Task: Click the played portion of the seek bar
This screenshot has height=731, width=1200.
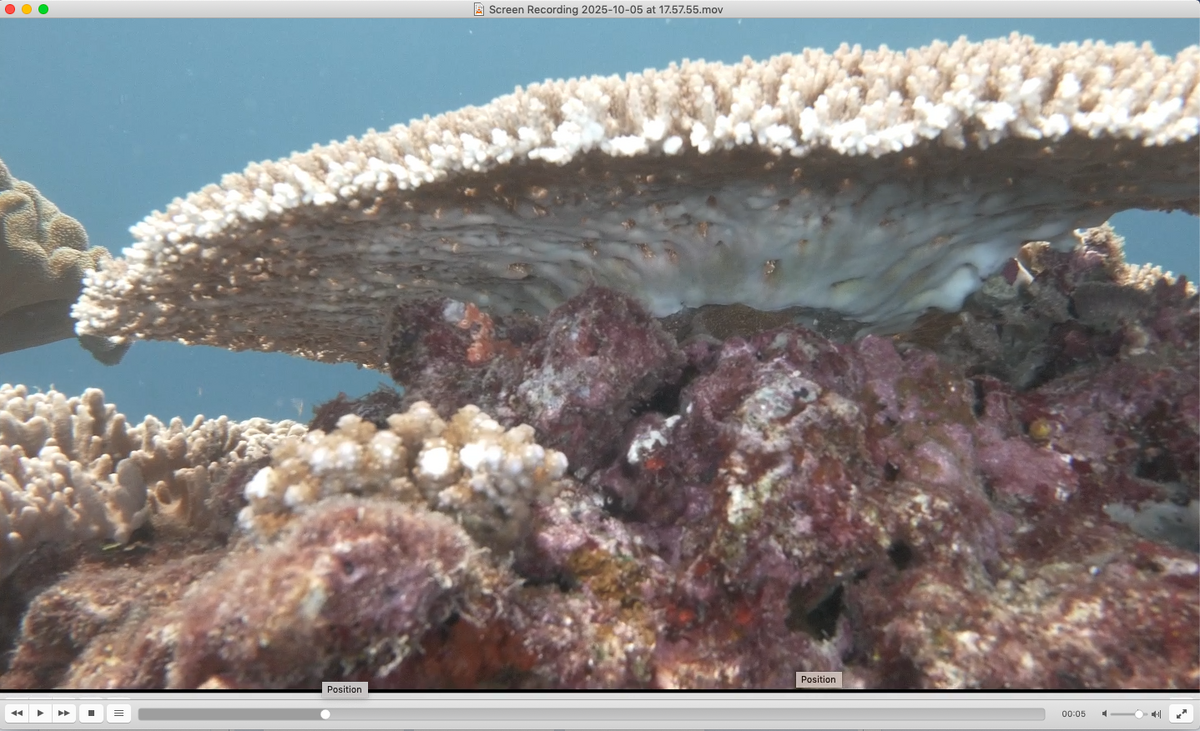Action: (230, 714)
